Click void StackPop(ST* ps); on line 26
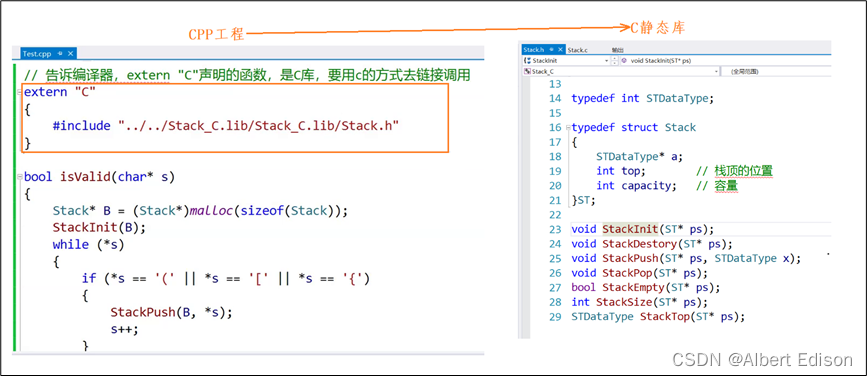This screenshot has width=867, height=376. pyautogui.click(x=639, y=273)
